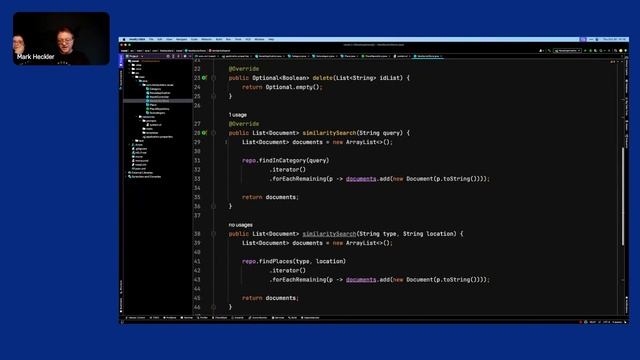Viewport: 640px width, 360px height.
Task: Click the vertical editor scrollbar
Action: tap(622, 196)
